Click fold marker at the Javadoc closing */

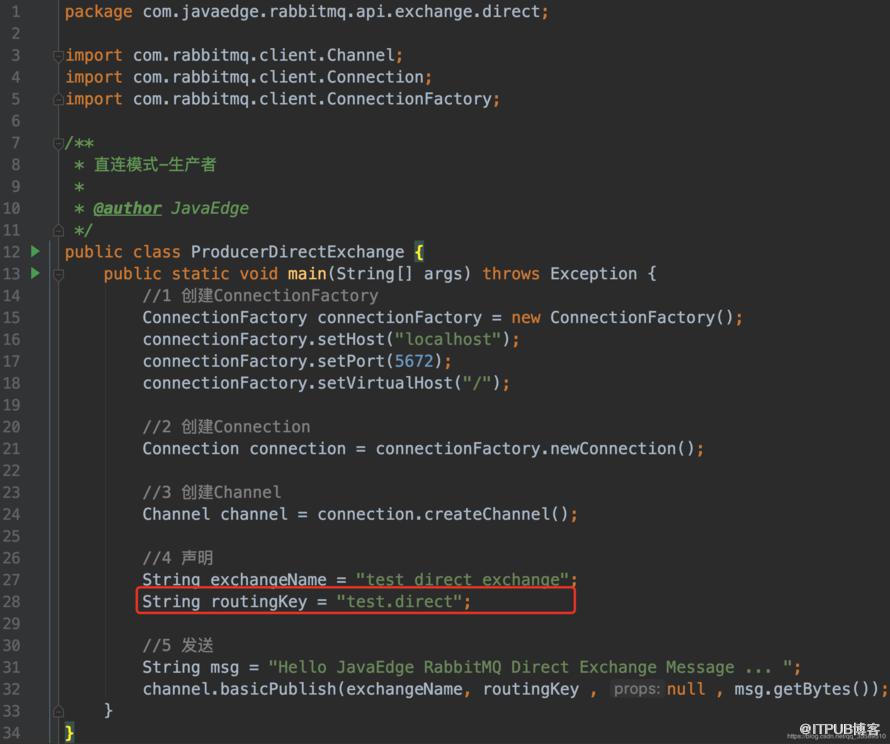[x=57, y=230]
